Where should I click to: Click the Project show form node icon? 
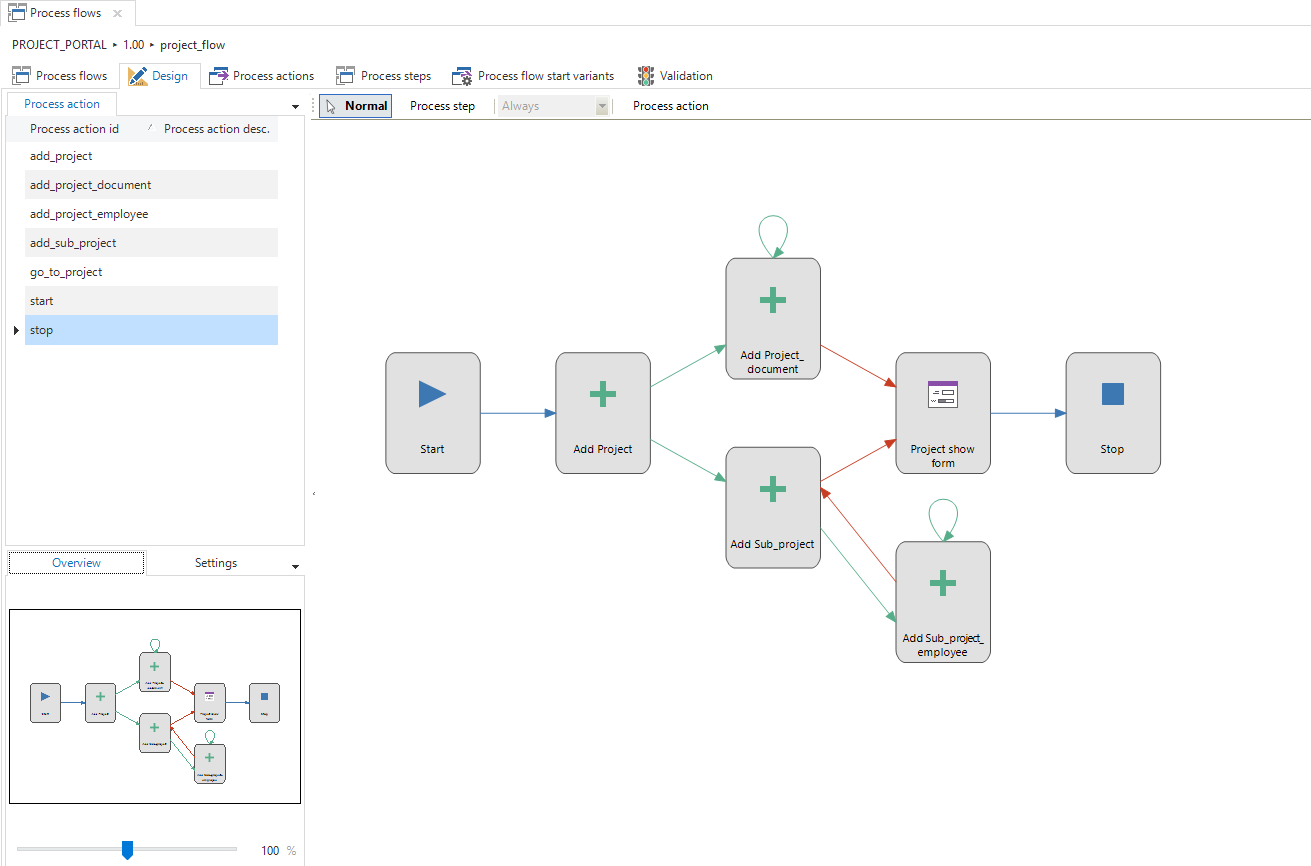942,394
